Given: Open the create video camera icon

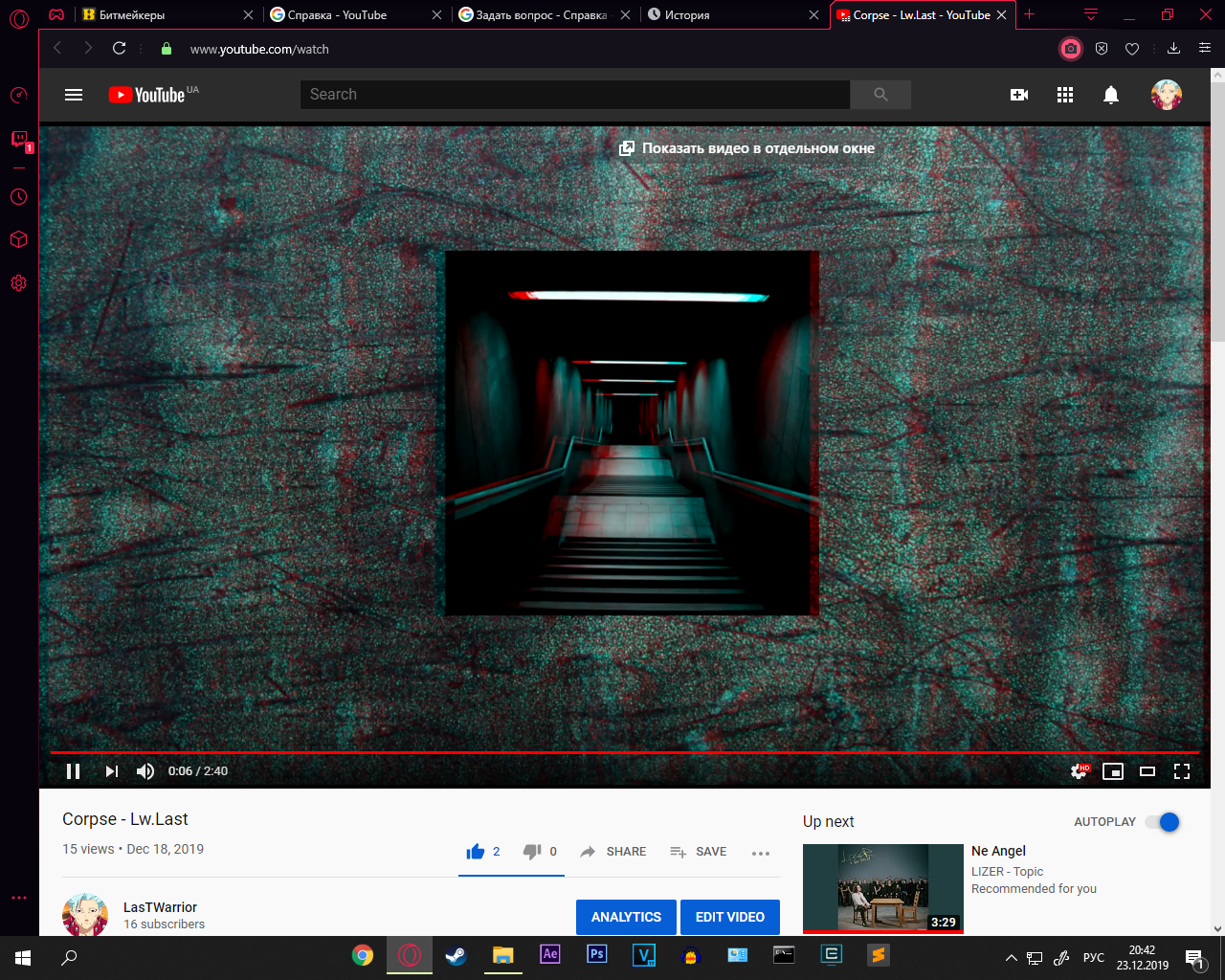Looking at the screenshot, I should coord(1019,95).
